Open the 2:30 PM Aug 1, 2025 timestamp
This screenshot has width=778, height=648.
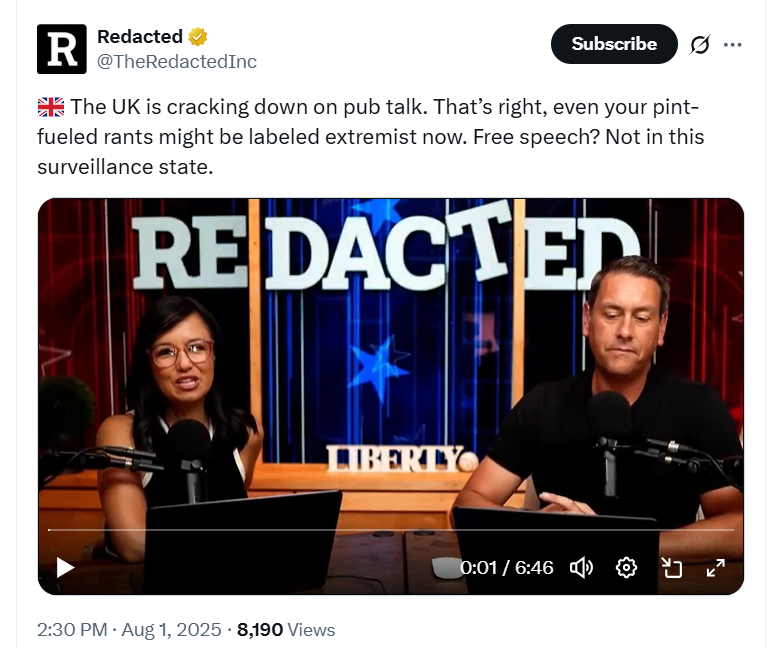(x=129, y=630)
